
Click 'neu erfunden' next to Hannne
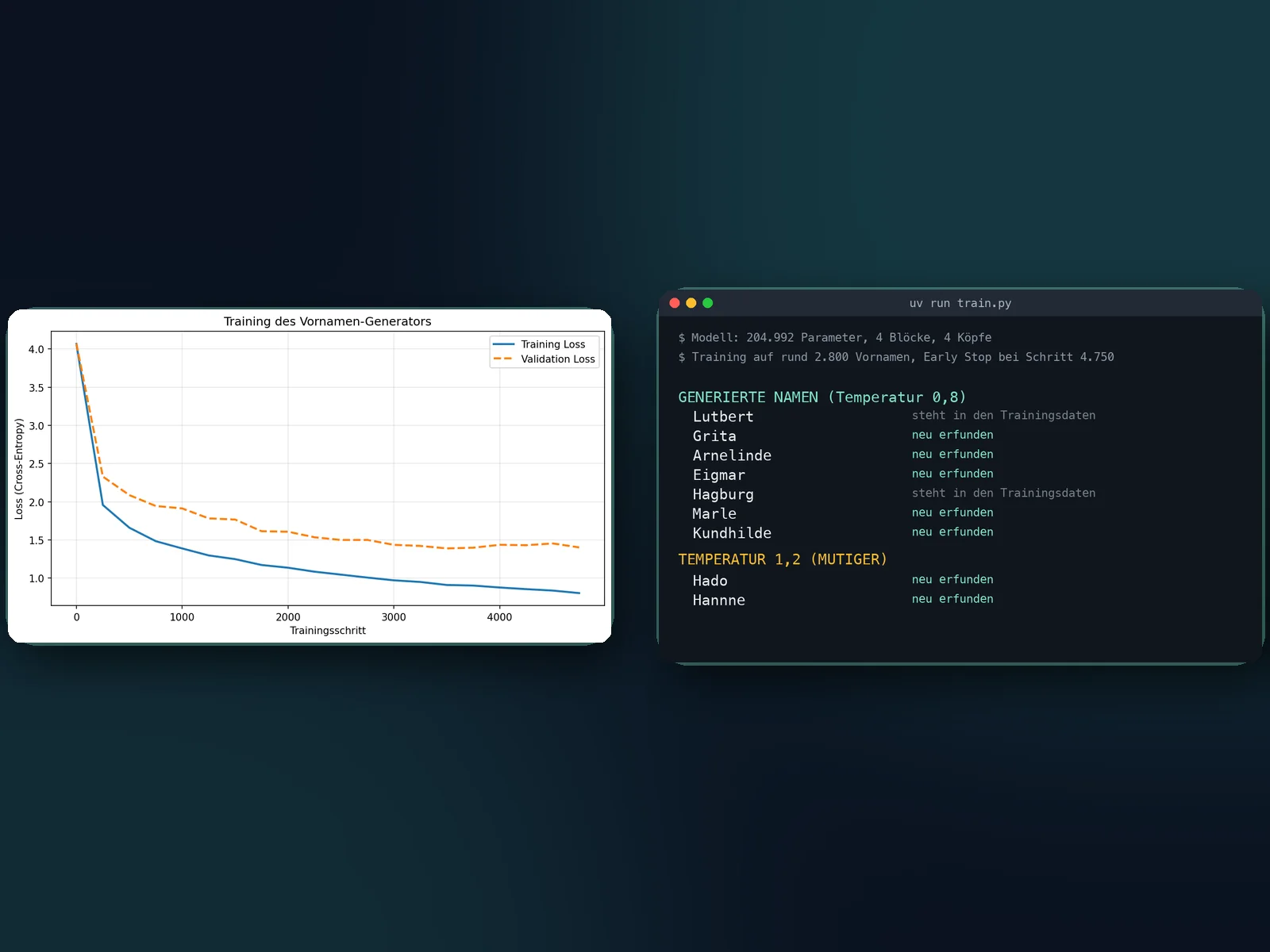(952, 599)
